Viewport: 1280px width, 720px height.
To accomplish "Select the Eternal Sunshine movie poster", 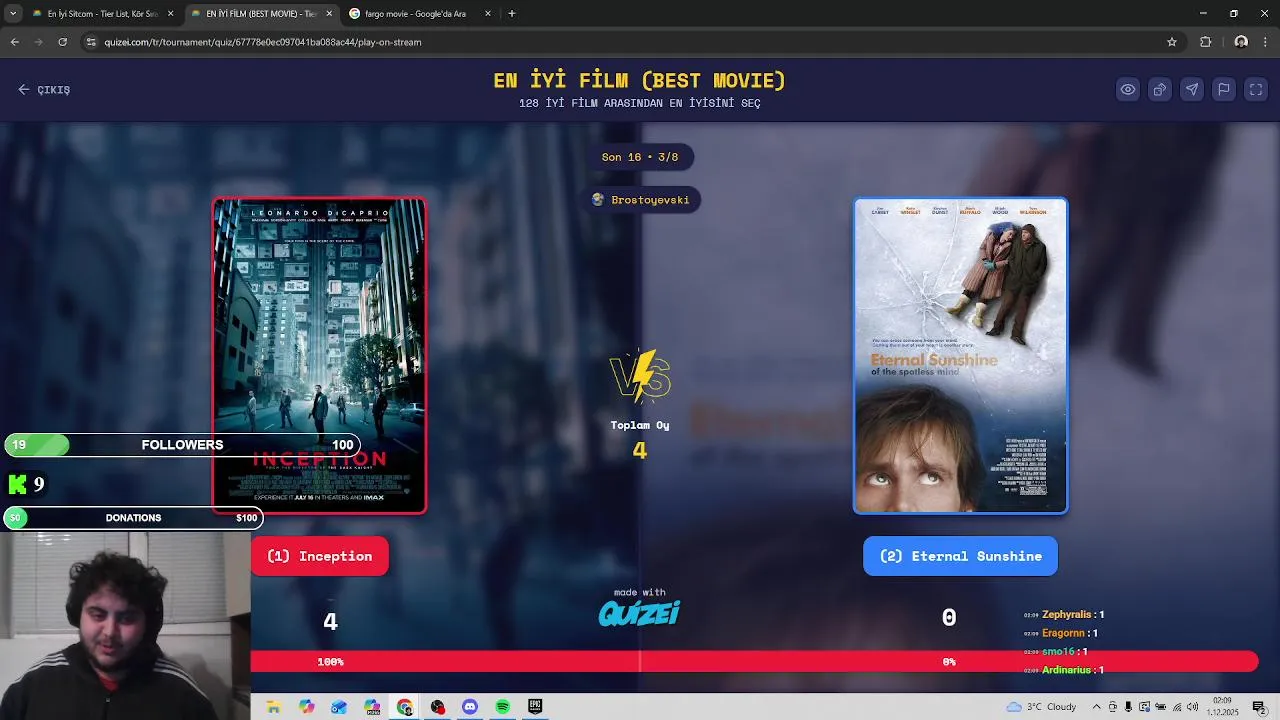I will click(x=960, y=355).
